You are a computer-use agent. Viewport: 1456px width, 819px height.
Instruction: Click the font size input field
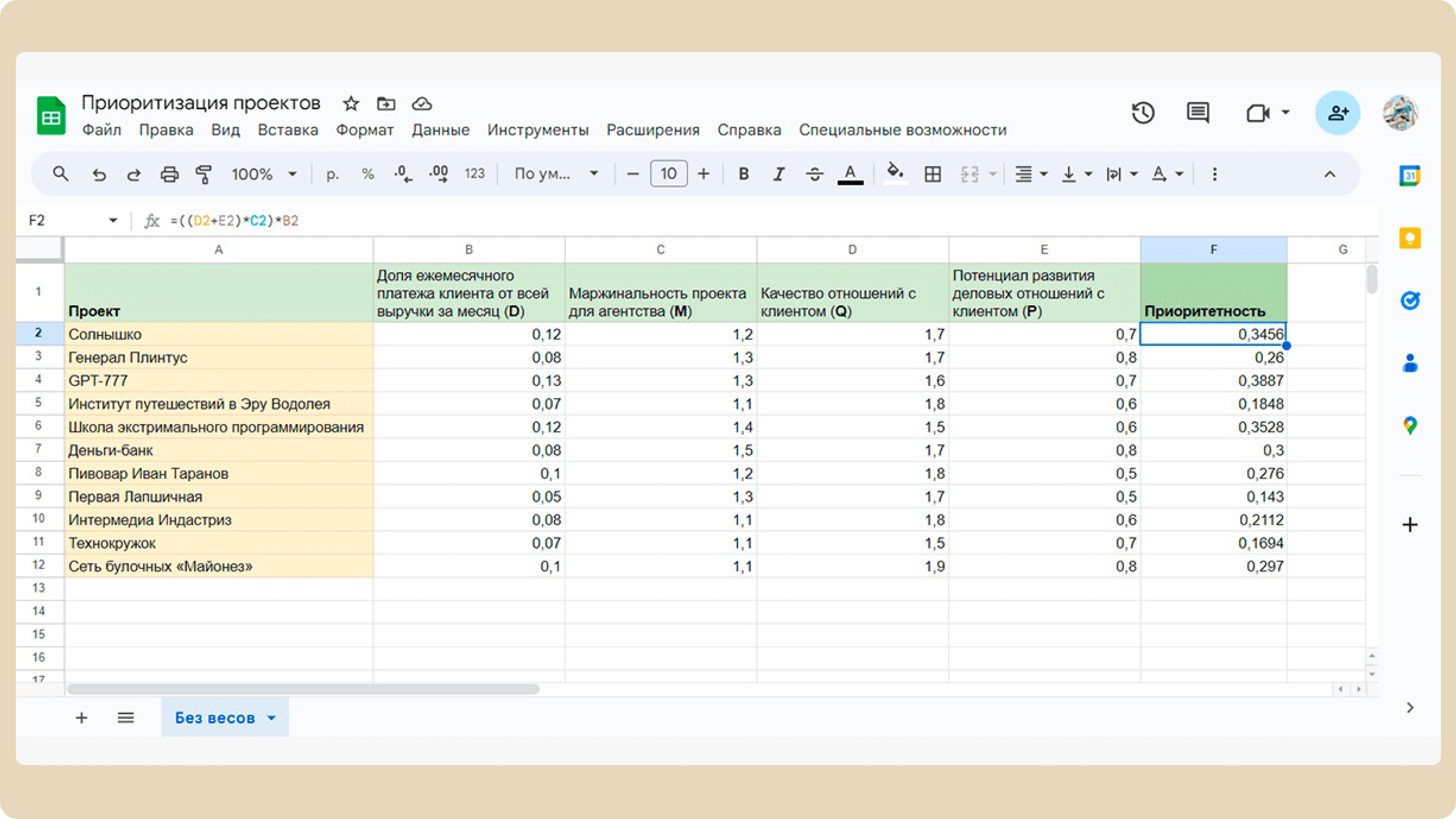click(x=668, y=174)
